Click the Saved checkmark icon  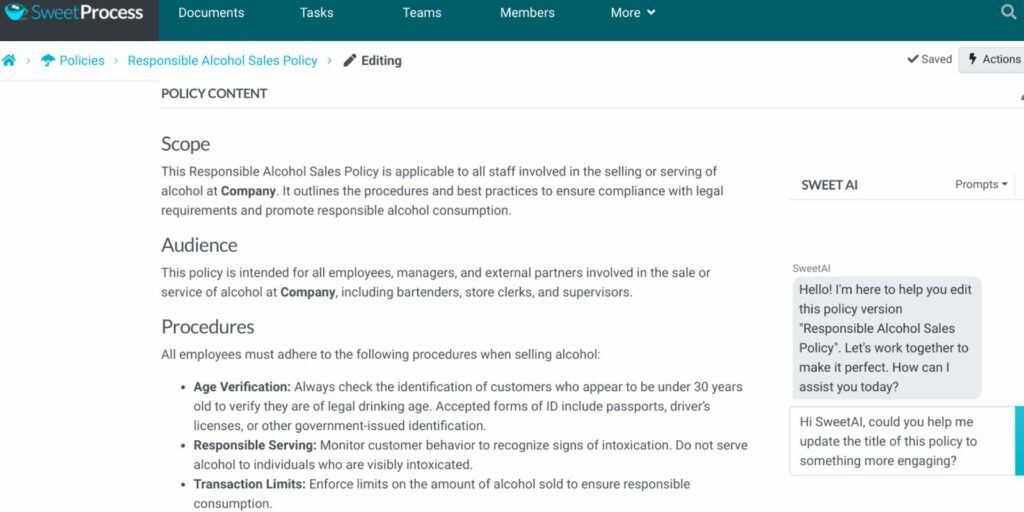pyautogui.click(x=913, y=59)
